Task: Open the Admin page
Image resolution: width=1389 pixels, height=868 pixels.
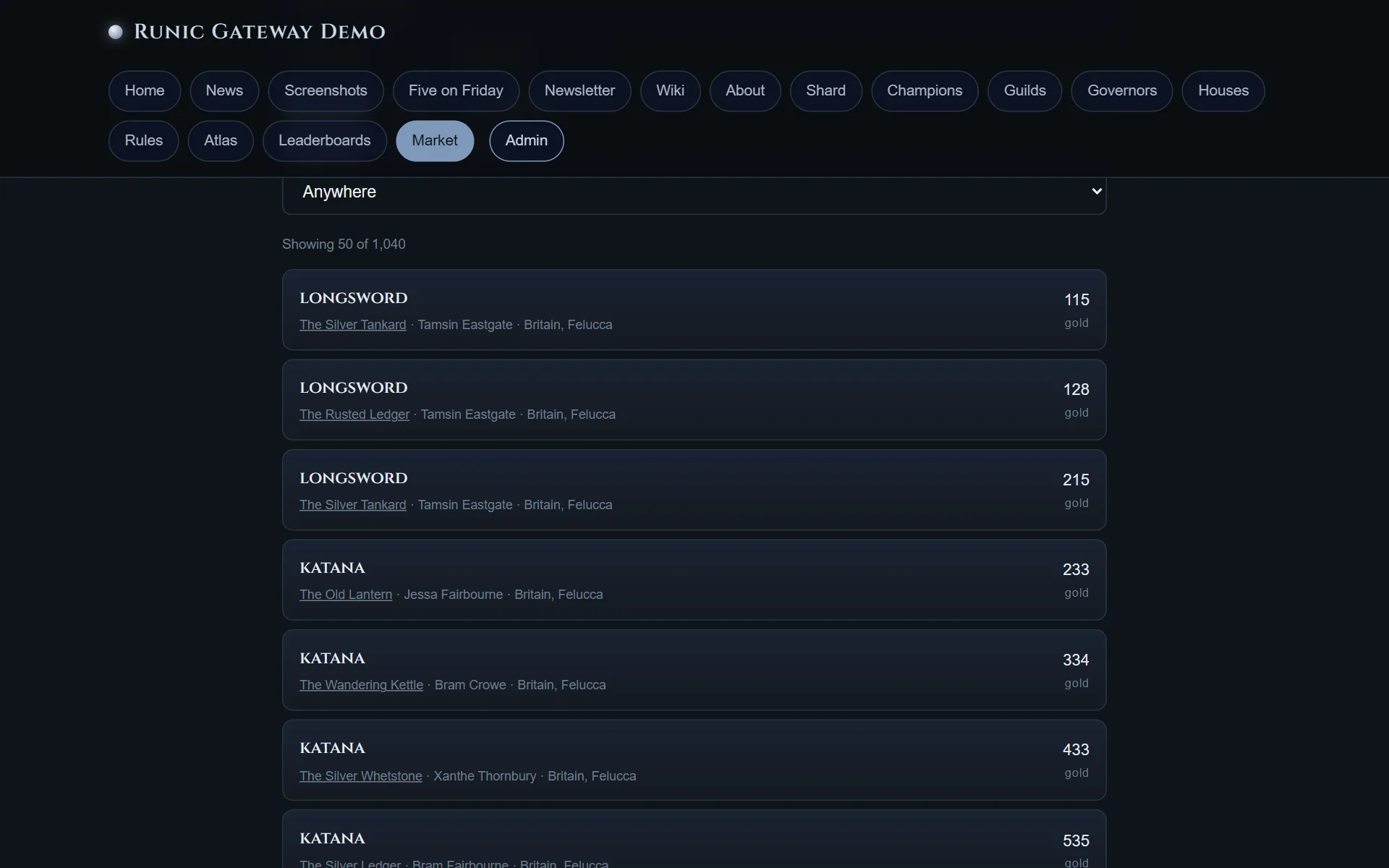Action: (527, 141)
